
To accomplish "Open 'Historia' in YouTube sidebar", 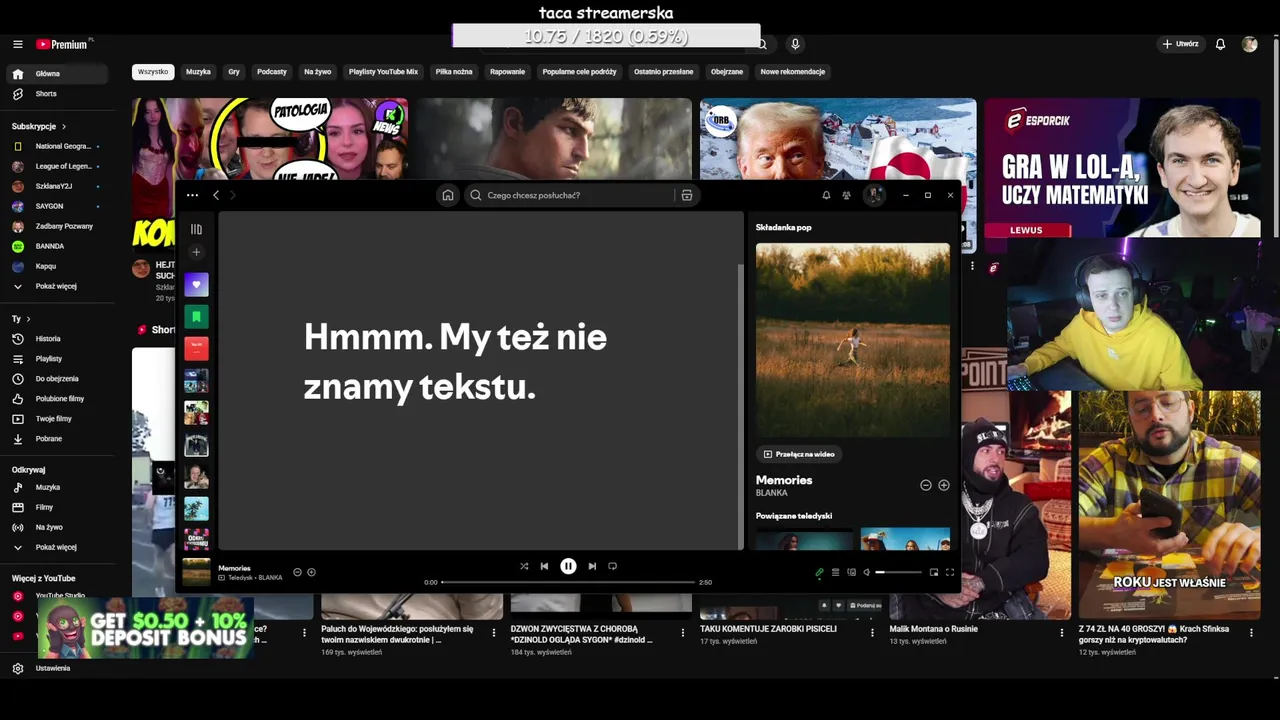I will pyautogui.click(x=58, y=339).
